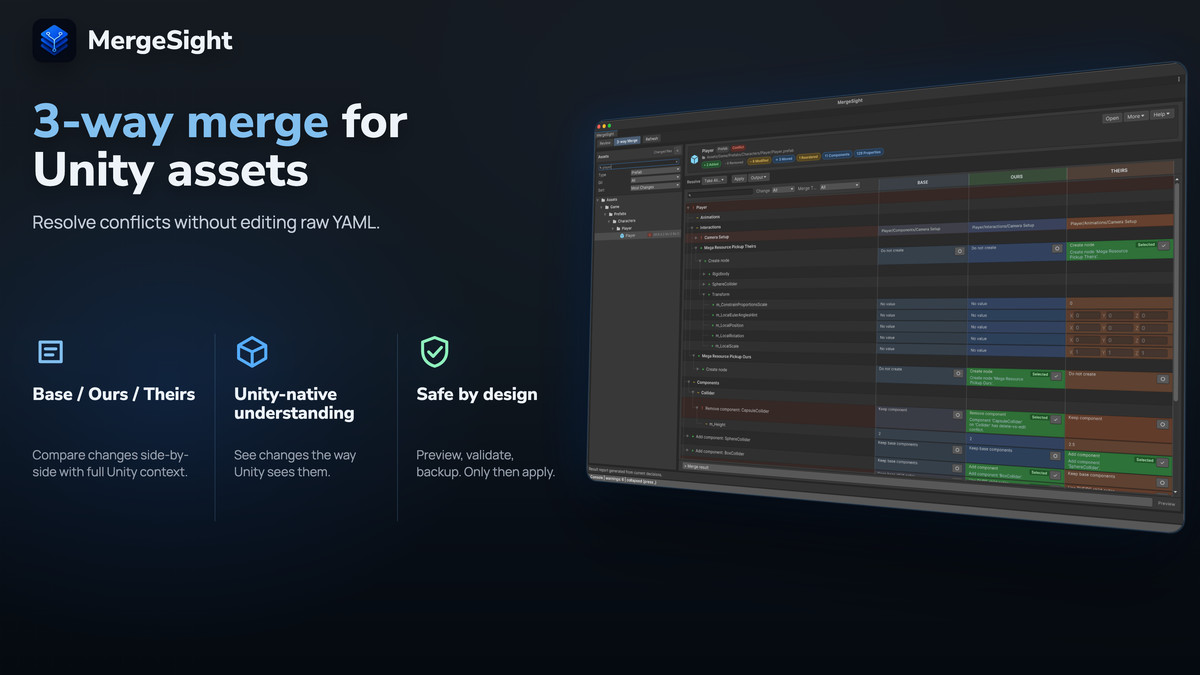Choose THEIRS 'Keep component' for CapsuleCollider
The height and width of the screenshot is (675, 1200).
(x=1162, y=424)
